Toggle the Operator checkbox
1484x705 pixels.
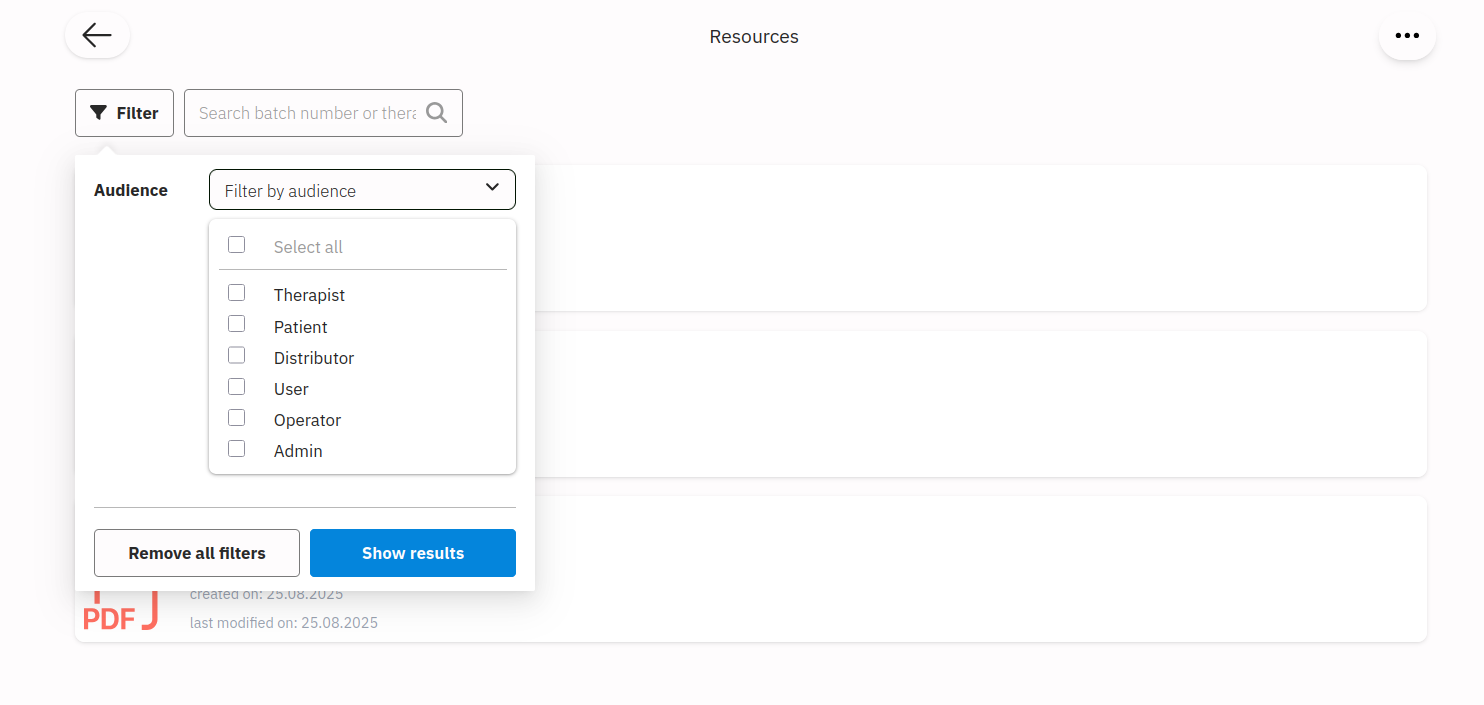(237, 417)
